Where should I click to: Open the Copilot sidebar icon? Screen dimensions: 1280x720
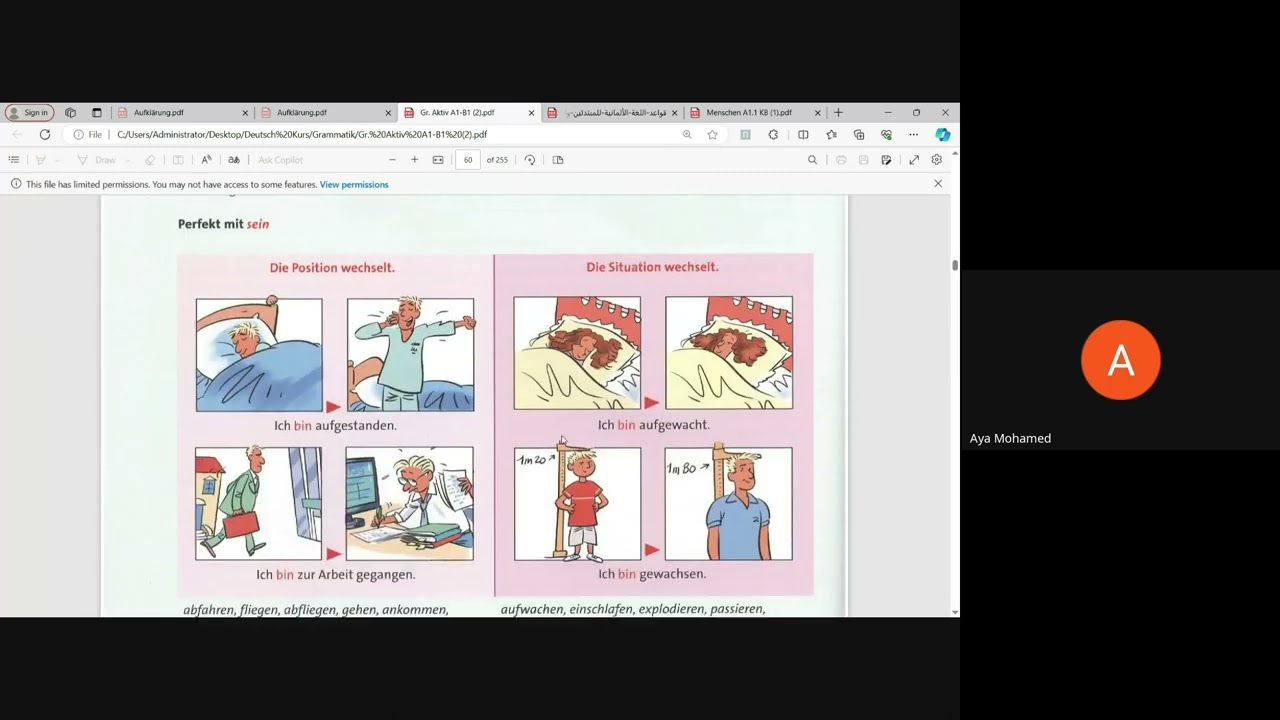click(942, 134)
